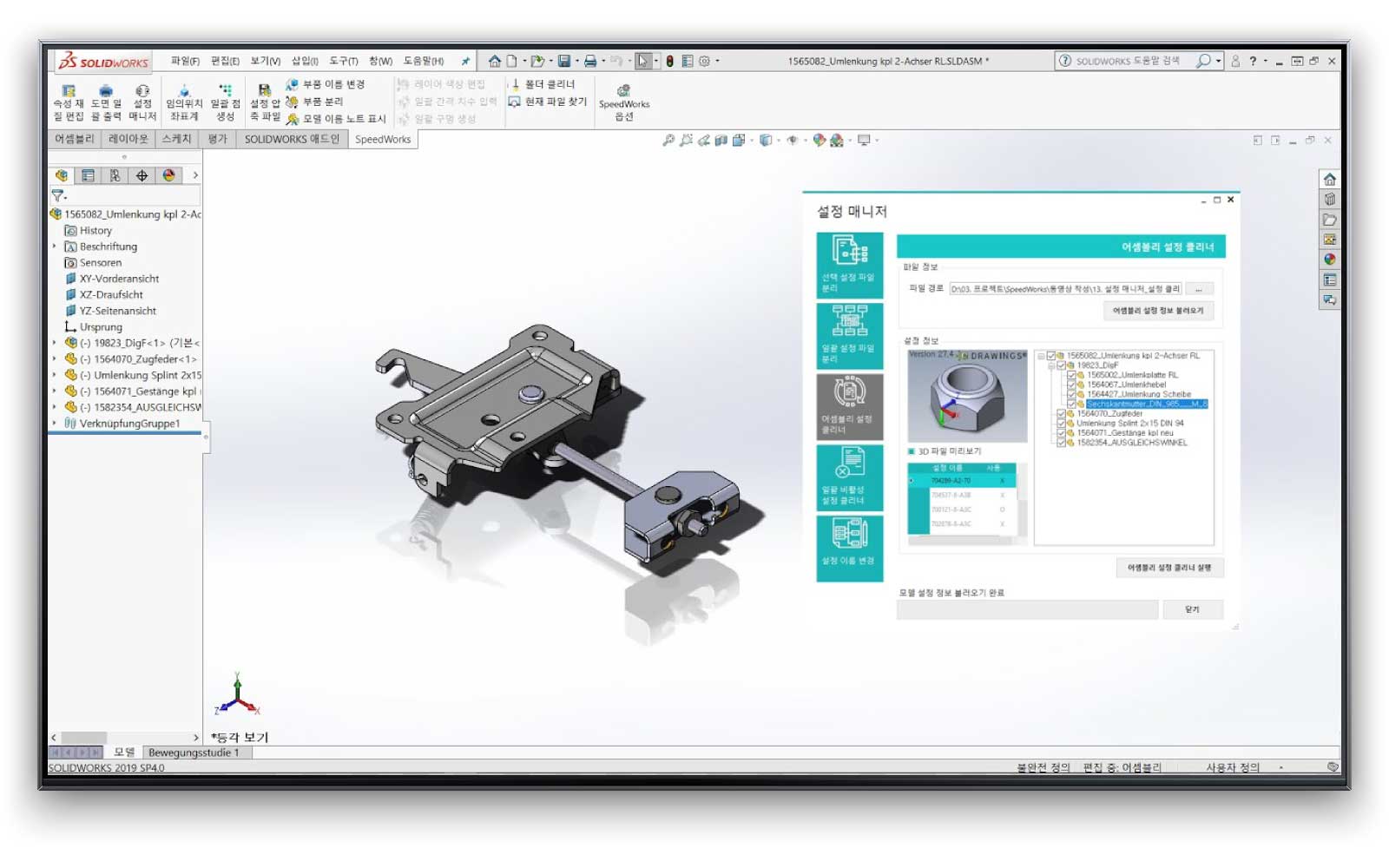Click the 일괄 점 생성 ribbon icon
The height and width of the screenshot is (868, 1389).
tap(225, 102)
